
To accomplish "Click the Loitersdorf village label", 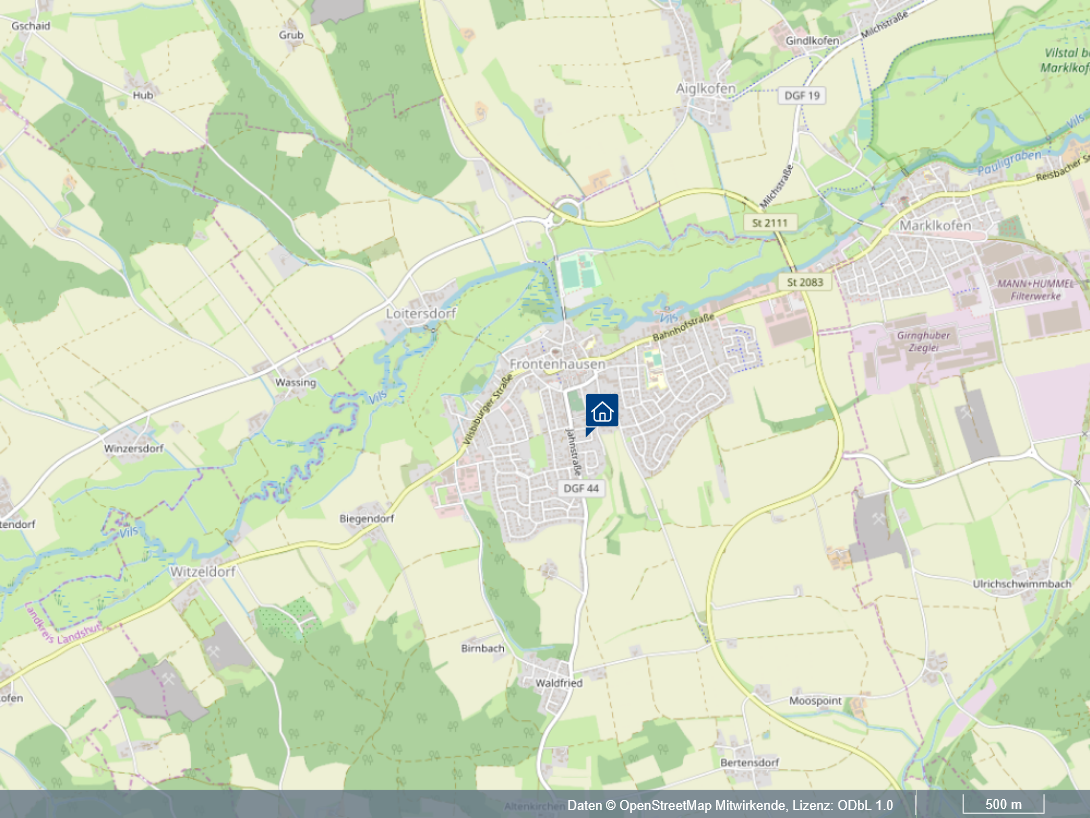I will (x=421, y=313).
